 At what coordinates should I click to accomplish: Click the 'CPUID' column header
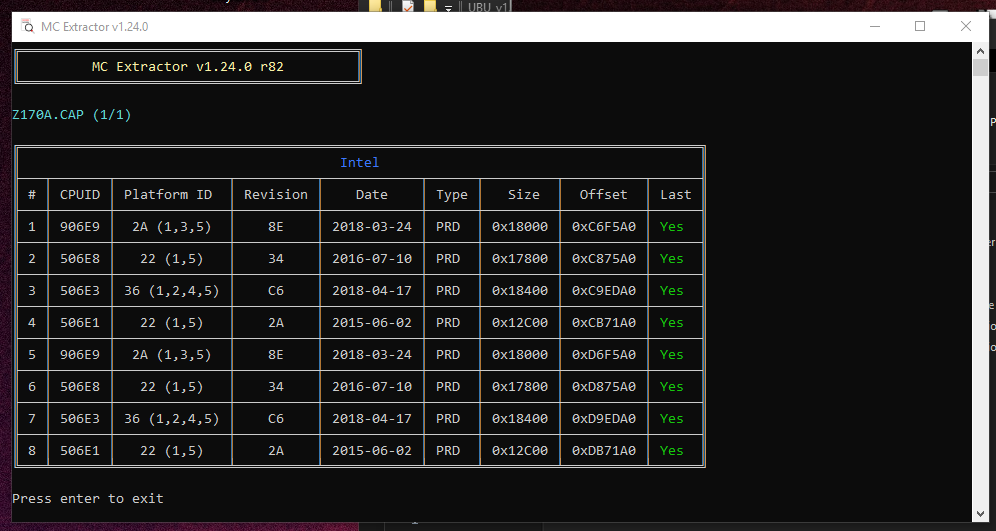[x=80, y=194]
